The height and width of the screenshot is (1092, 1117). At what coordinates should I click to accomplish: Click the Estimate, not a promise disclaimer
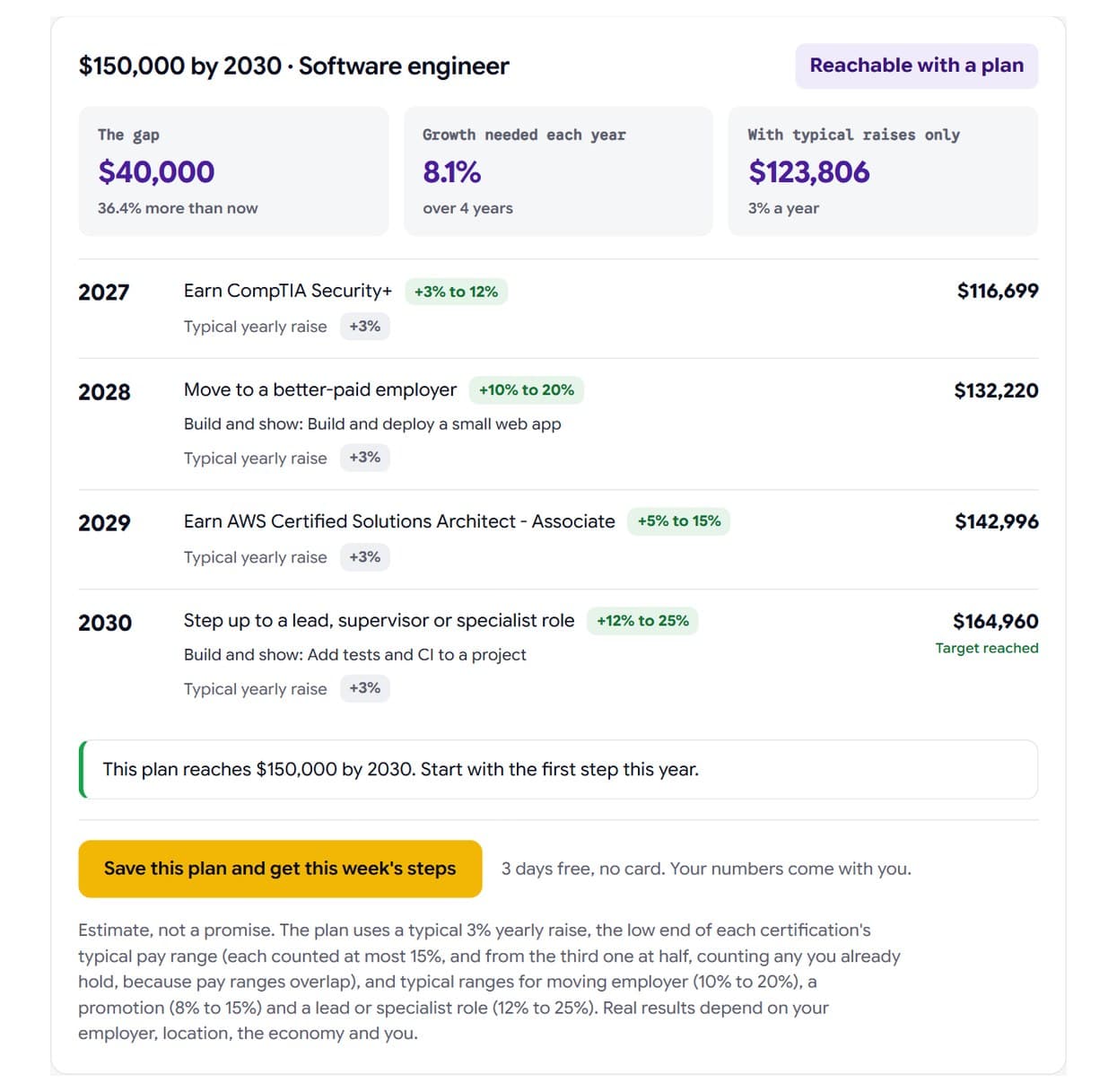pyautogui.click(x=490, y=982)
